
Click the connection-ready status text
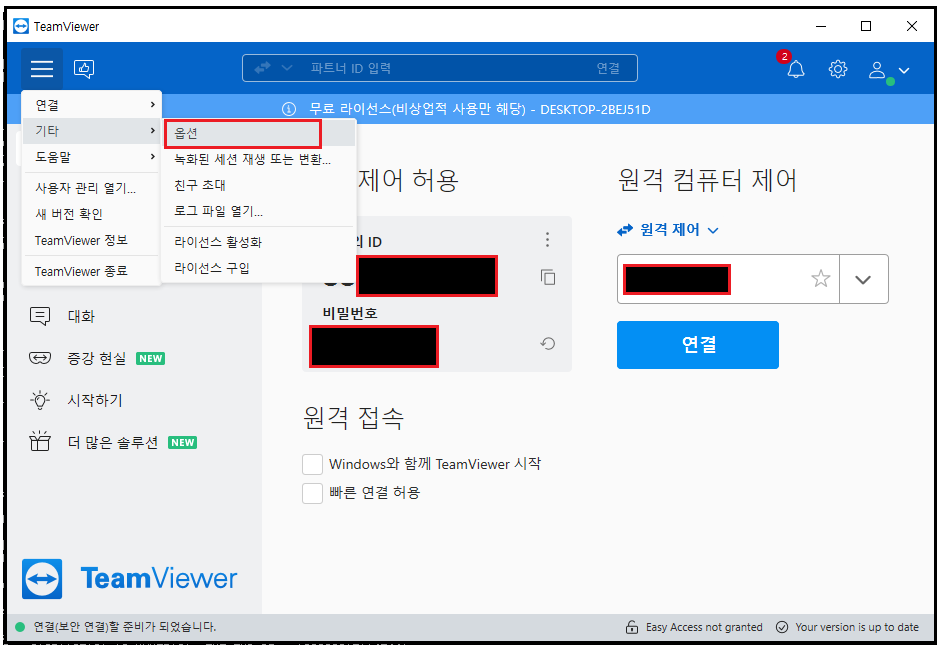[x=124, y=627]
